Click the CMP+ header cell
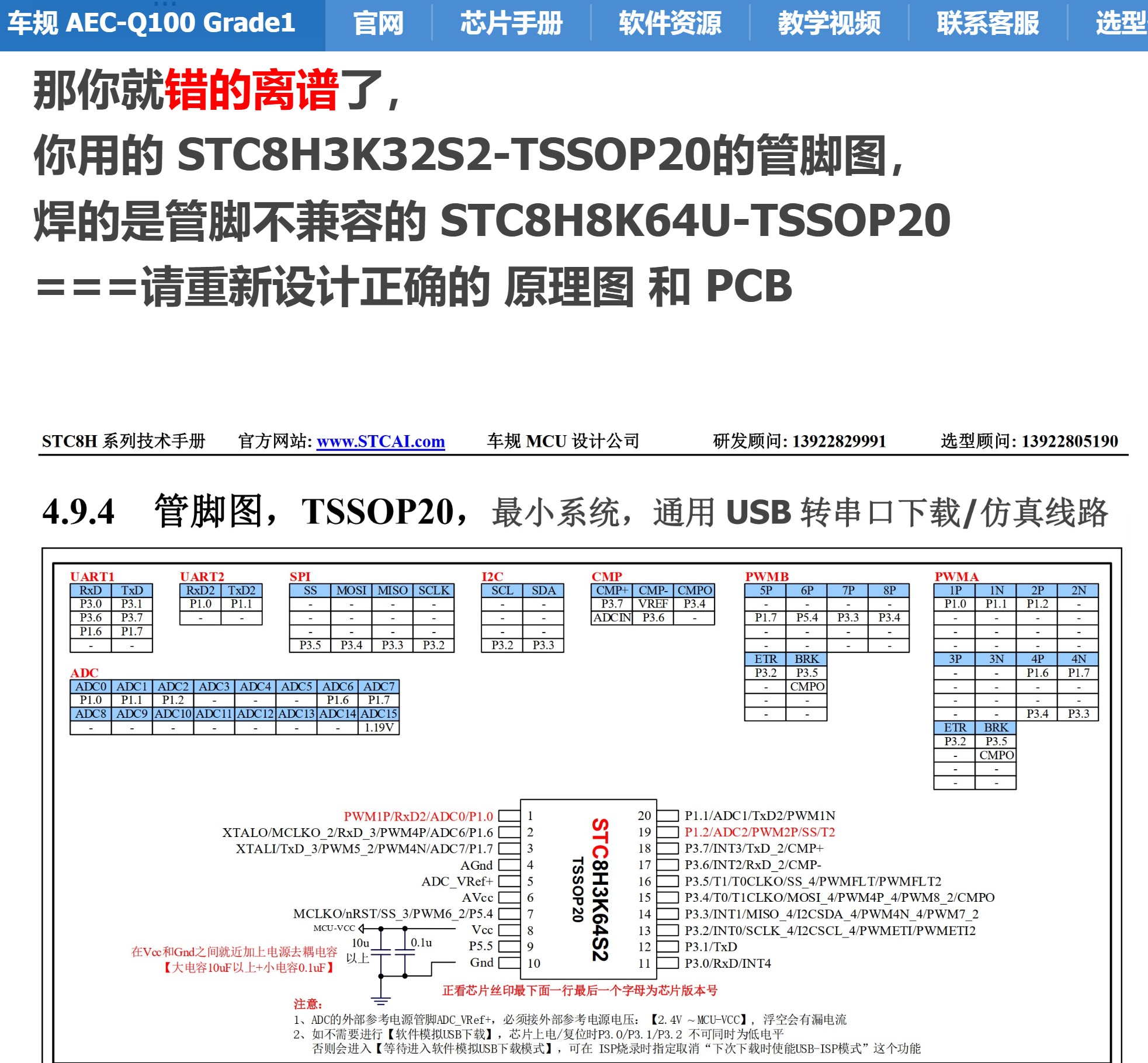 tap(612, 590)
